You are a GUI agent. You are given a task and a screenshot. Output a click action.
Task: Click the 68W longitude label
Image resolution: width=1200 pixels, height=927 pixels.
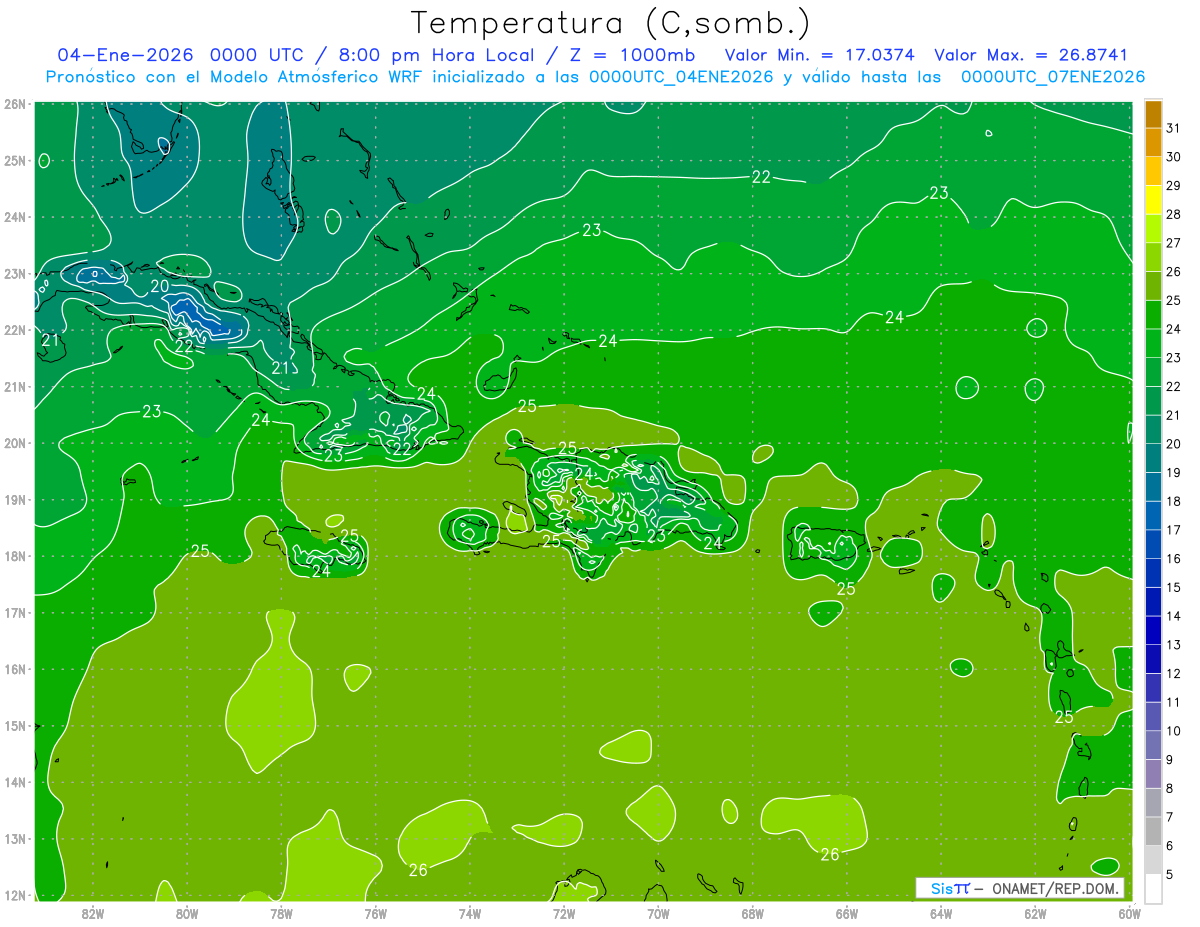pyautogui.click(x=753, y=913)
